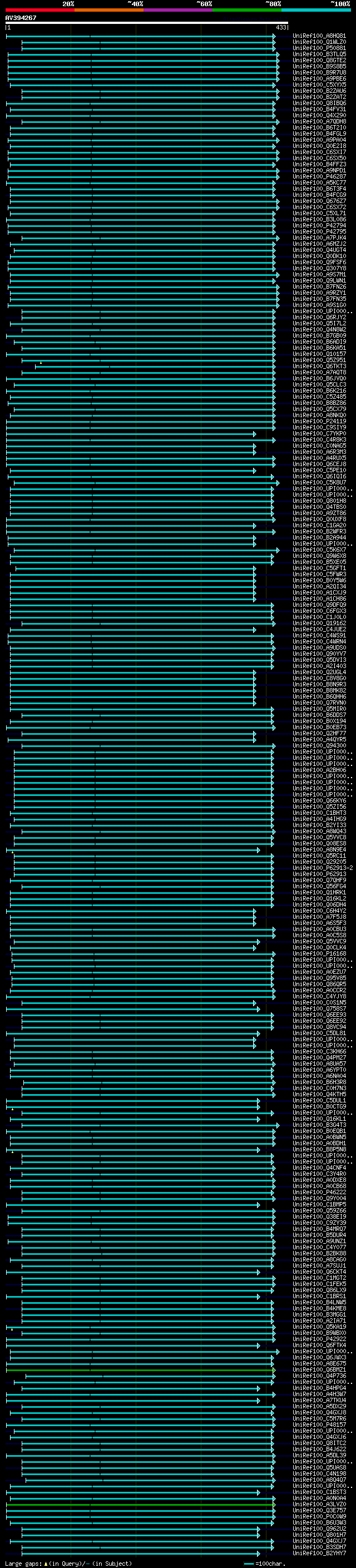Select the UniRef100_C4R8K3 label
Image resolution: width=356 pixels, height=1568 pixels.
pos(319,439)
